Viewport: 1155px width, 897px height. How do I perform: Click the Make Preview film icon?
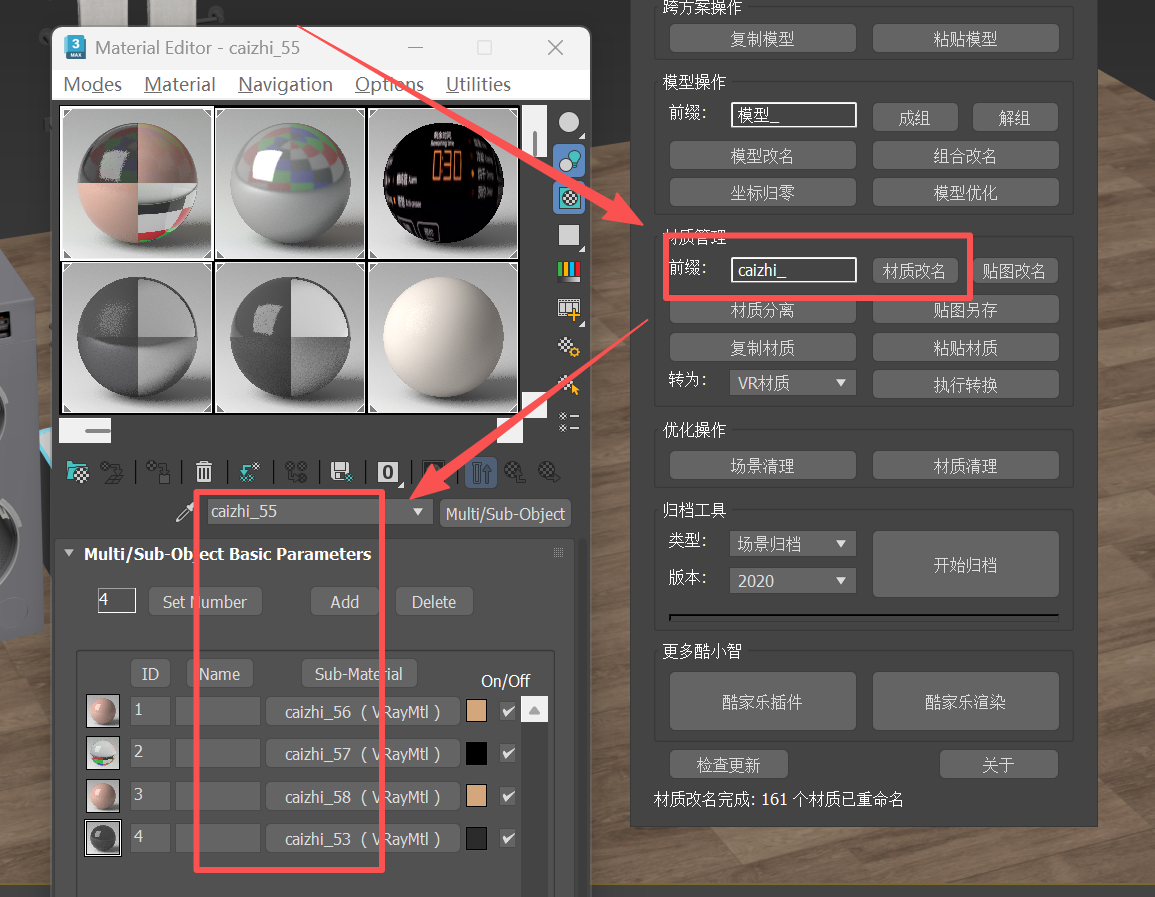click(x=569, y=309)
